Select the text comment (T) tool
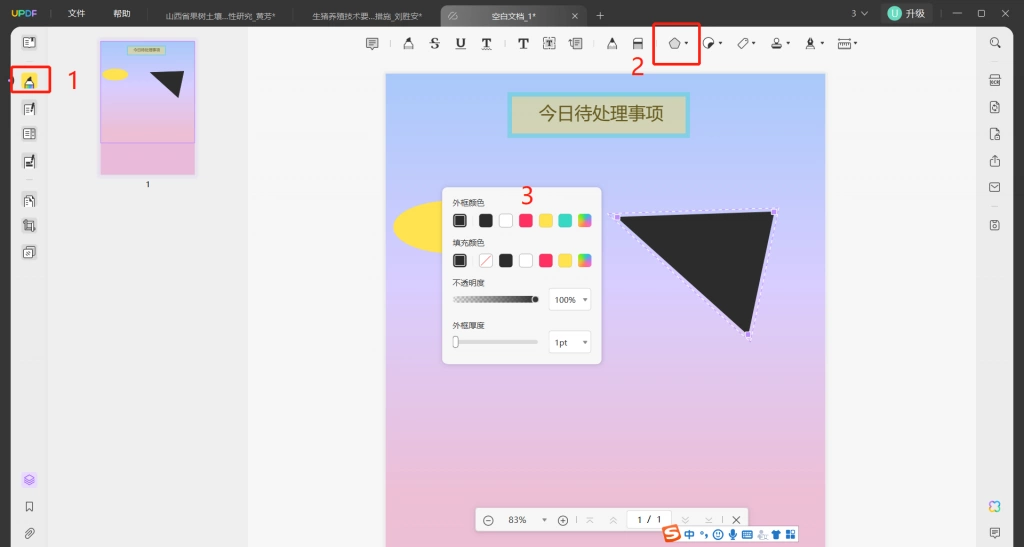The height and width of the screenshot is (547, 1024). tap(523, 44)
